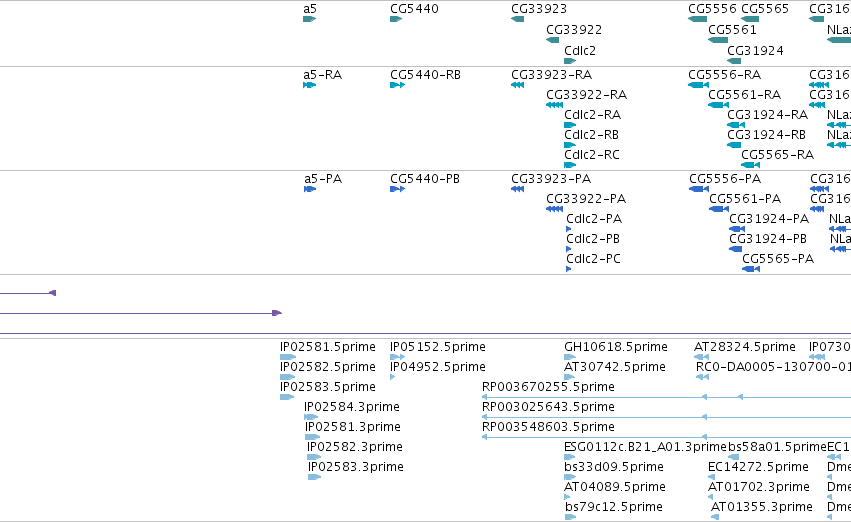The image size is (851, 522).
Task: Select the CG5440 gene glyph
Action: click(396, 19)
